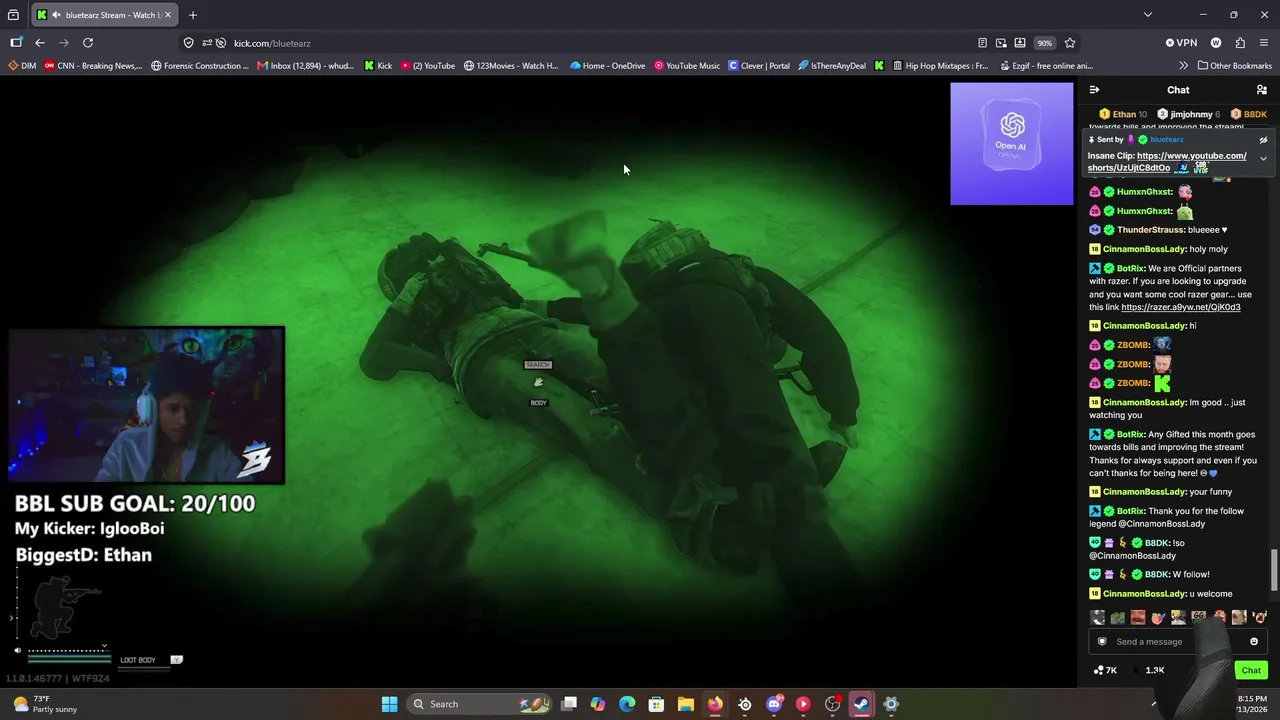1280x720 pixels.
Task: View top gifter Ethan in leaderboard
Action: point(1123,114)
